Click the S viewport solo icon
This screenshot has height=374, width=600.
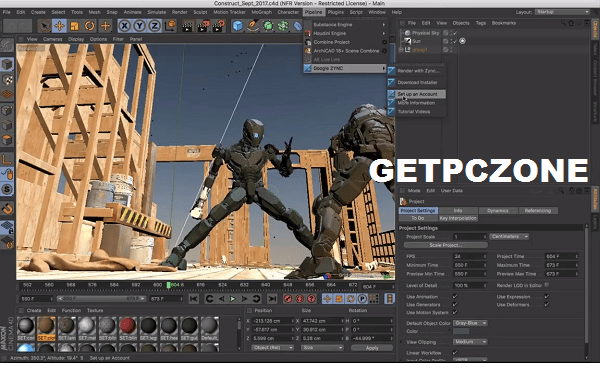7,189
